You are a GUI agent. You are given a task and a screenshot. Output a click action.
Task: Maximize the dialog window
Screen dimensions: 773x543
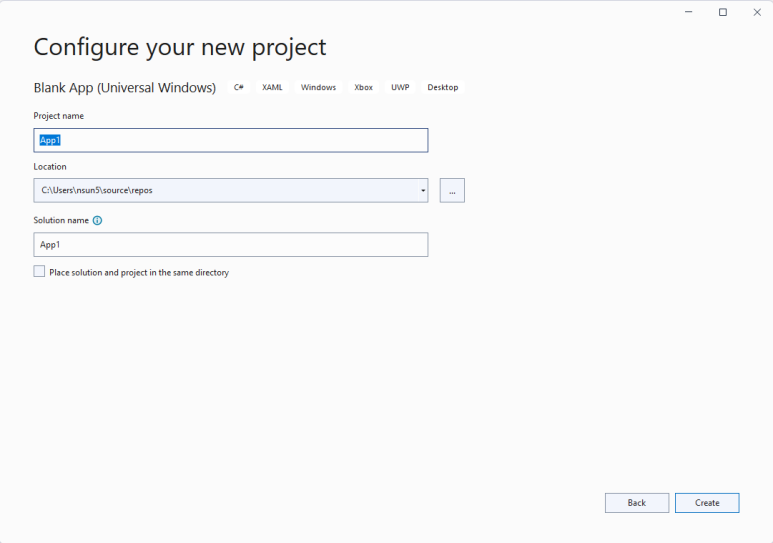pos(723,12)
